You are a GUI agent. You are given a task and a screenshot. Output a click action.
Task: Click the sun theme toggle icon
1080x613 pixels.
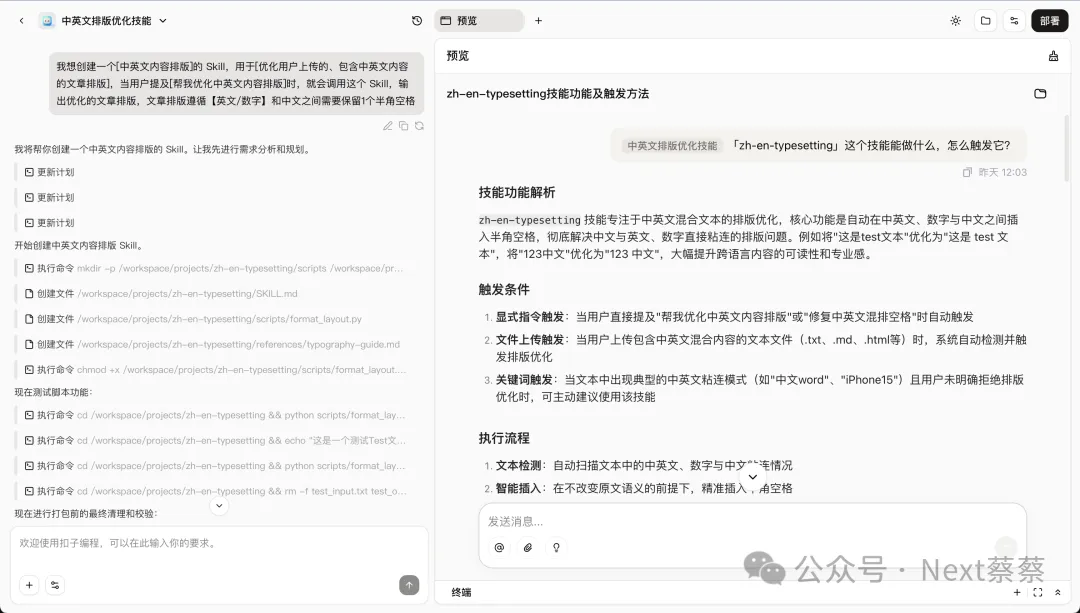click(x=955, y=20)
